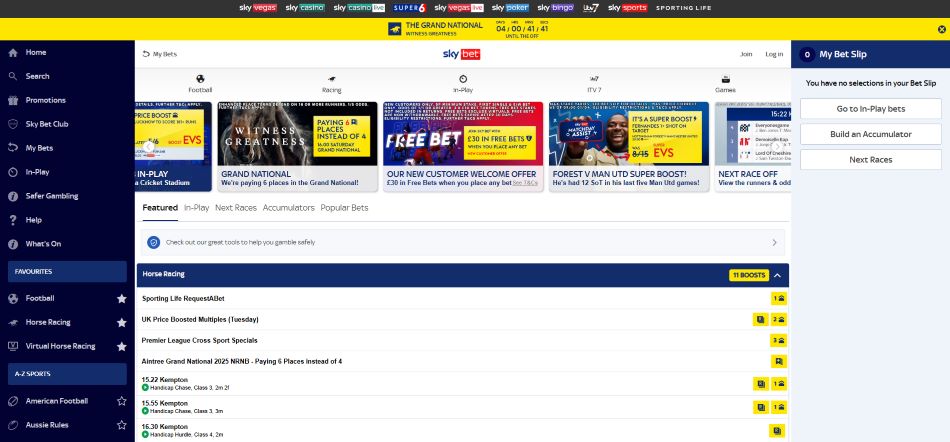Open the Sky Sports link
The height and width of the screenshot is (442, 950).
628,8
